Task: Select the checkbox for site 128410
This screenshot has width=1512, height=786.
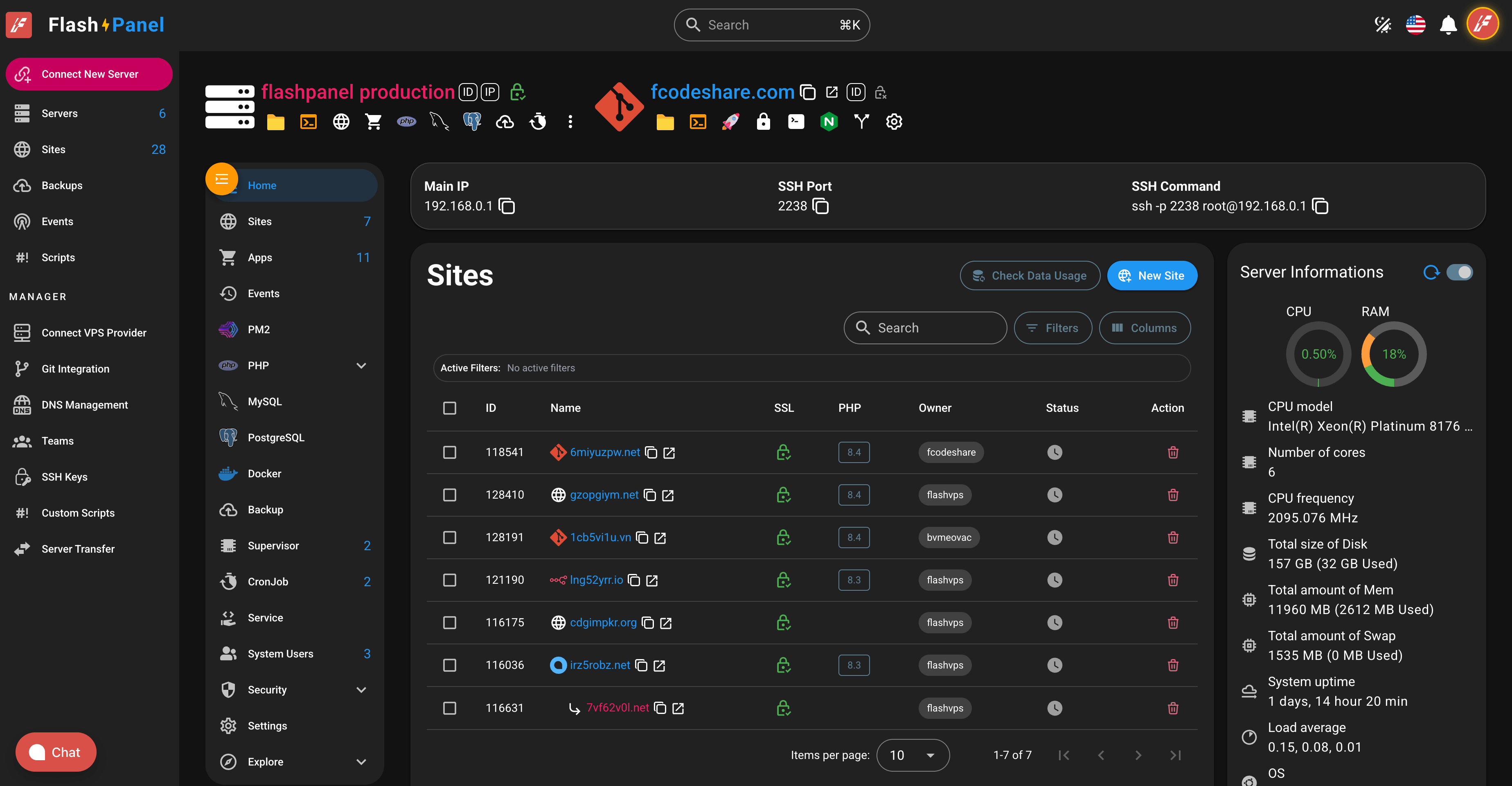Action: click(x=450, y=495)
